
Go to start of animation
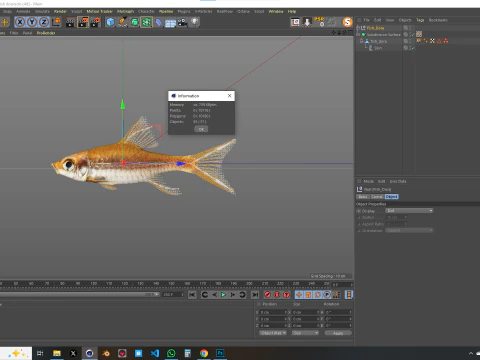pos(192,295)
